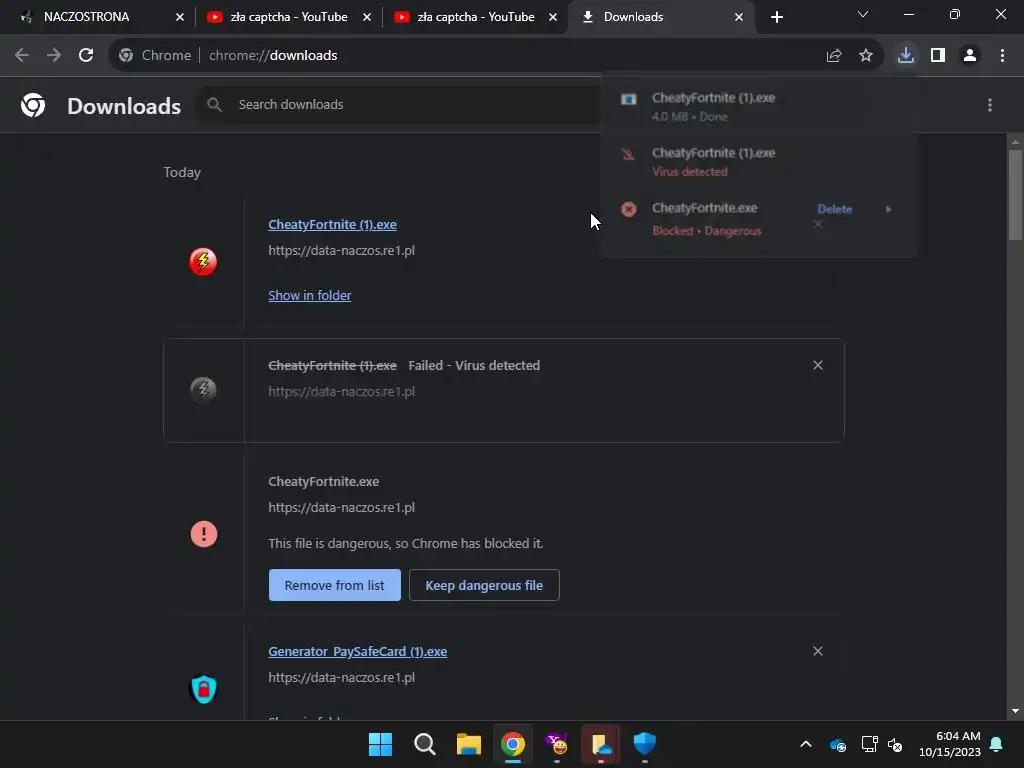Open the profile avatar menu
The width and height of the screenshot is (1024, 768).
point(970,56)
